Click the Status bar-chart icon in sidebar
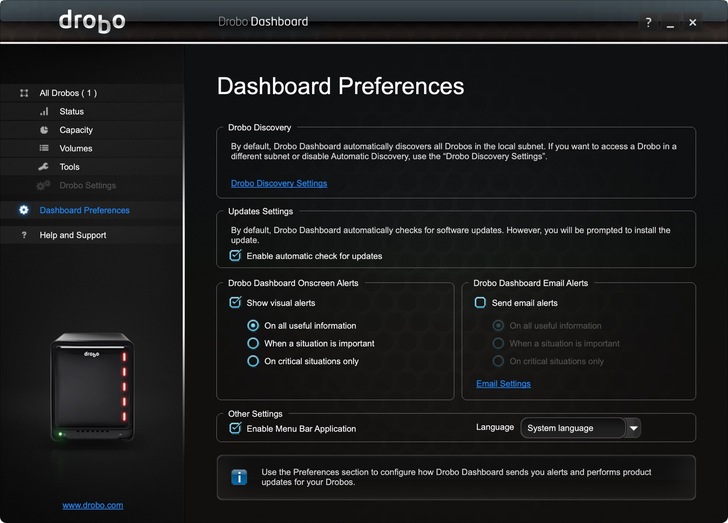Viewport: 728px width, 523px height. (44, 112)
